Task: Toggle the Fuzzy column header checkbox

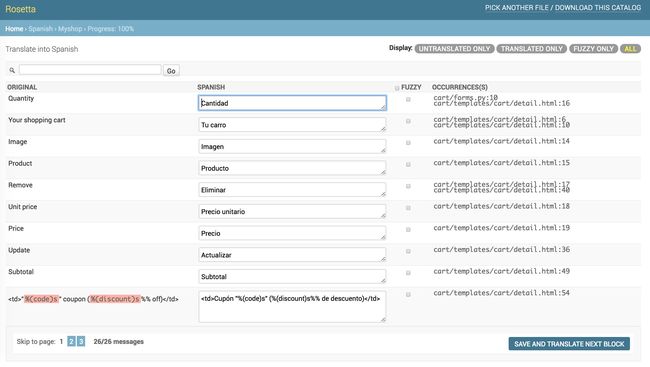Action: coord(397,87)
